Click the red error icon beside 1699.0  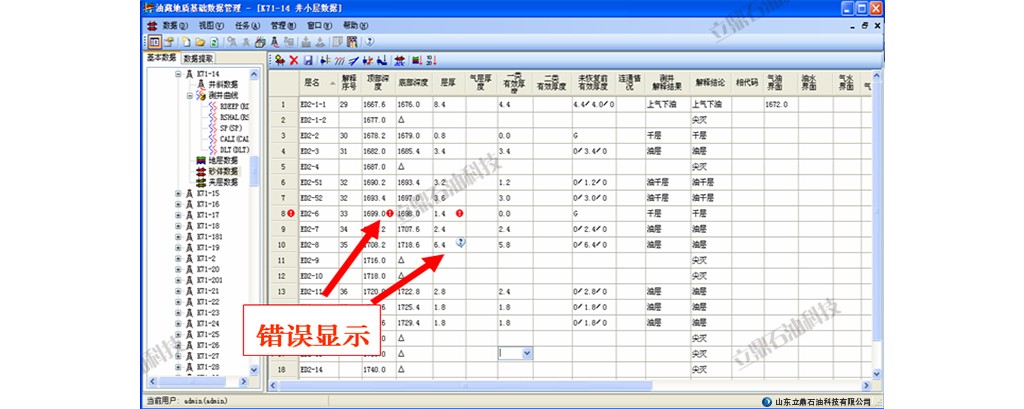tap(389, 213)
